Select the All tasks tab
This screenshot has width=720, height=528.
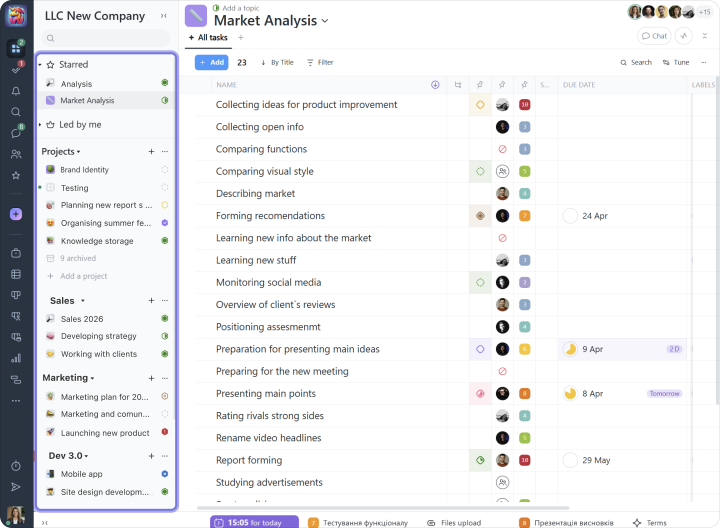click(208, 38)
